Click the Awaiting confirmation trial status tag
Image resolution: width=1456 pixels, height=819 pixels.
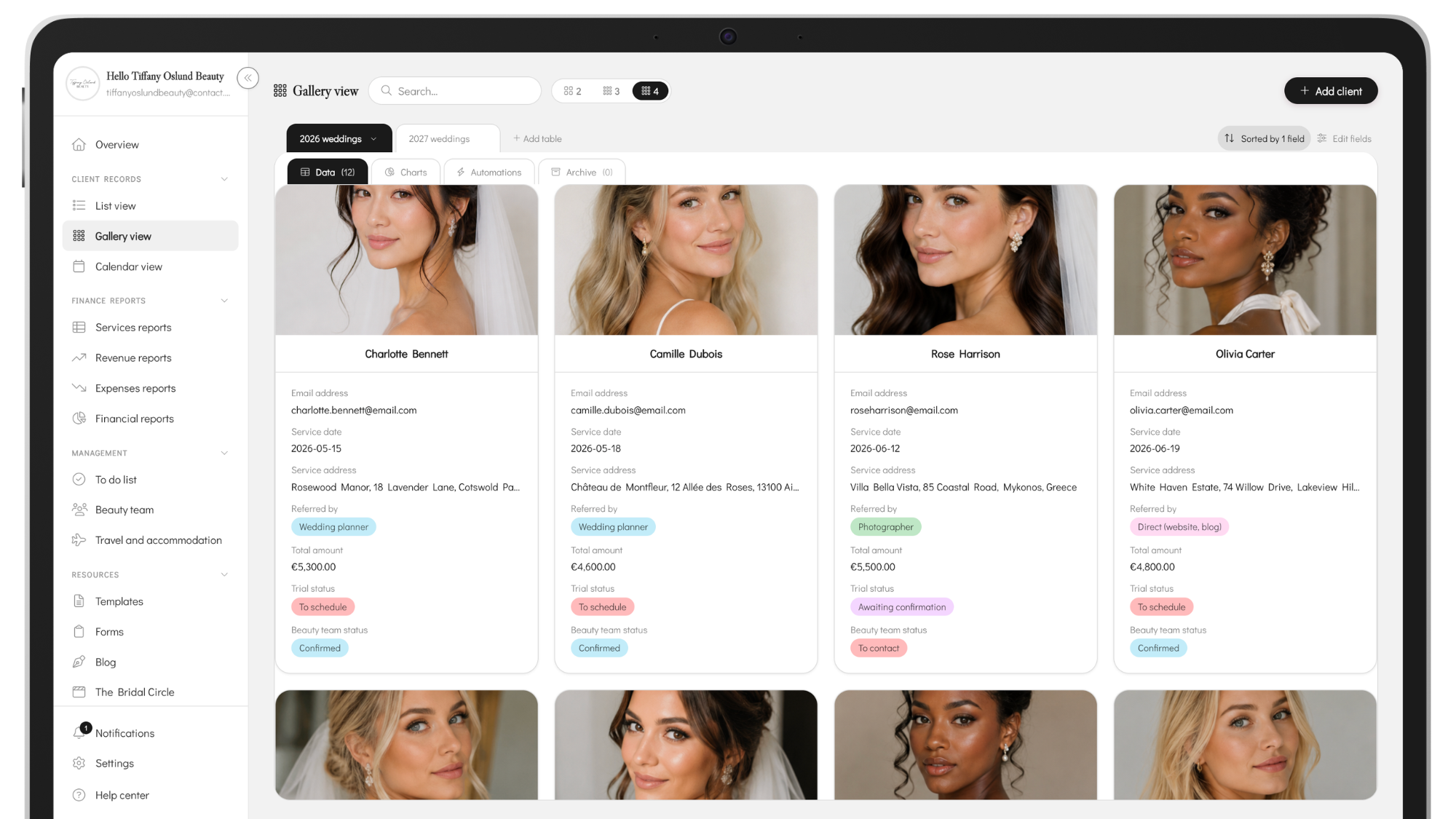click(x=901, y=607)
